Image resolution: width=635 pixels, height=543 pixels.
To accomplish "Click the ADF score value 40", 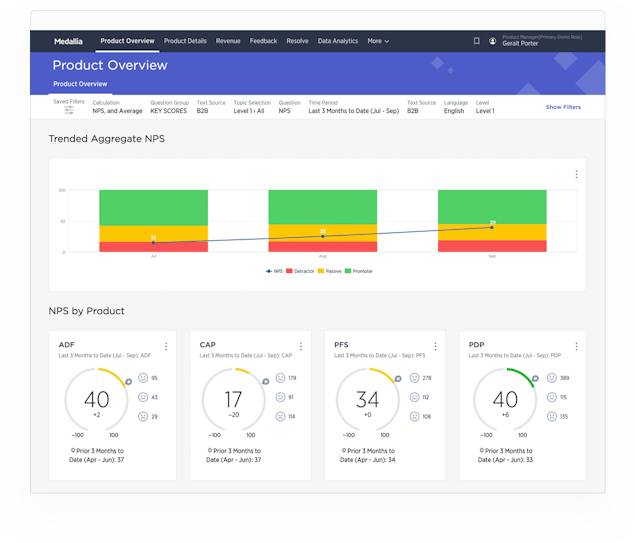I will click(97, 399).
